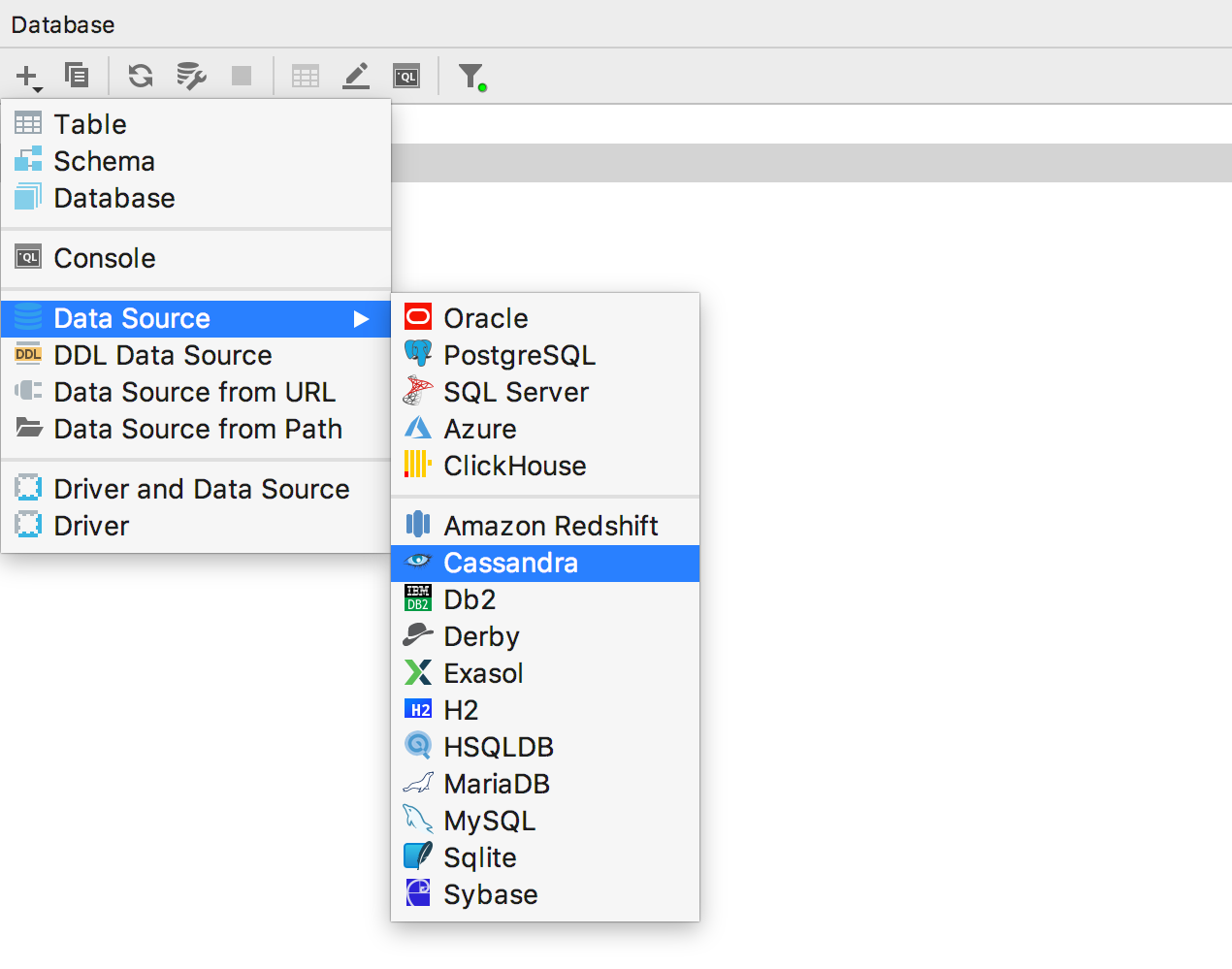Click the Duplicate icon in toolbar
The height and width of the screenshot is (969, 1232).
[77, 75]
